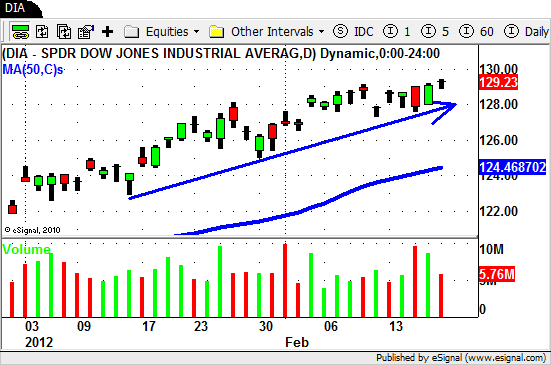Open the Published by eSignal website link
Viewport: 551px width, 365px height.
click(x=461, y=358)
